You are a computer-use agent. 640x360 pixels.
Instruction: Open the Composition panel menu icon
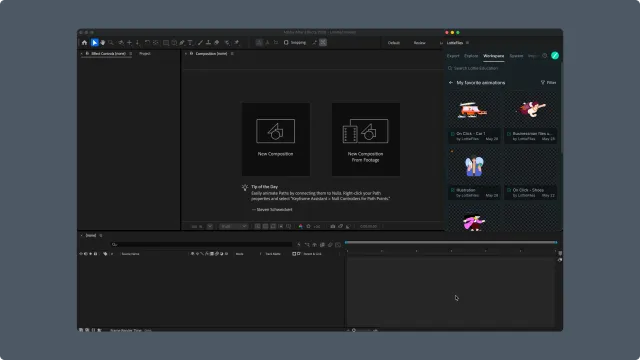(x=232, y=53)
